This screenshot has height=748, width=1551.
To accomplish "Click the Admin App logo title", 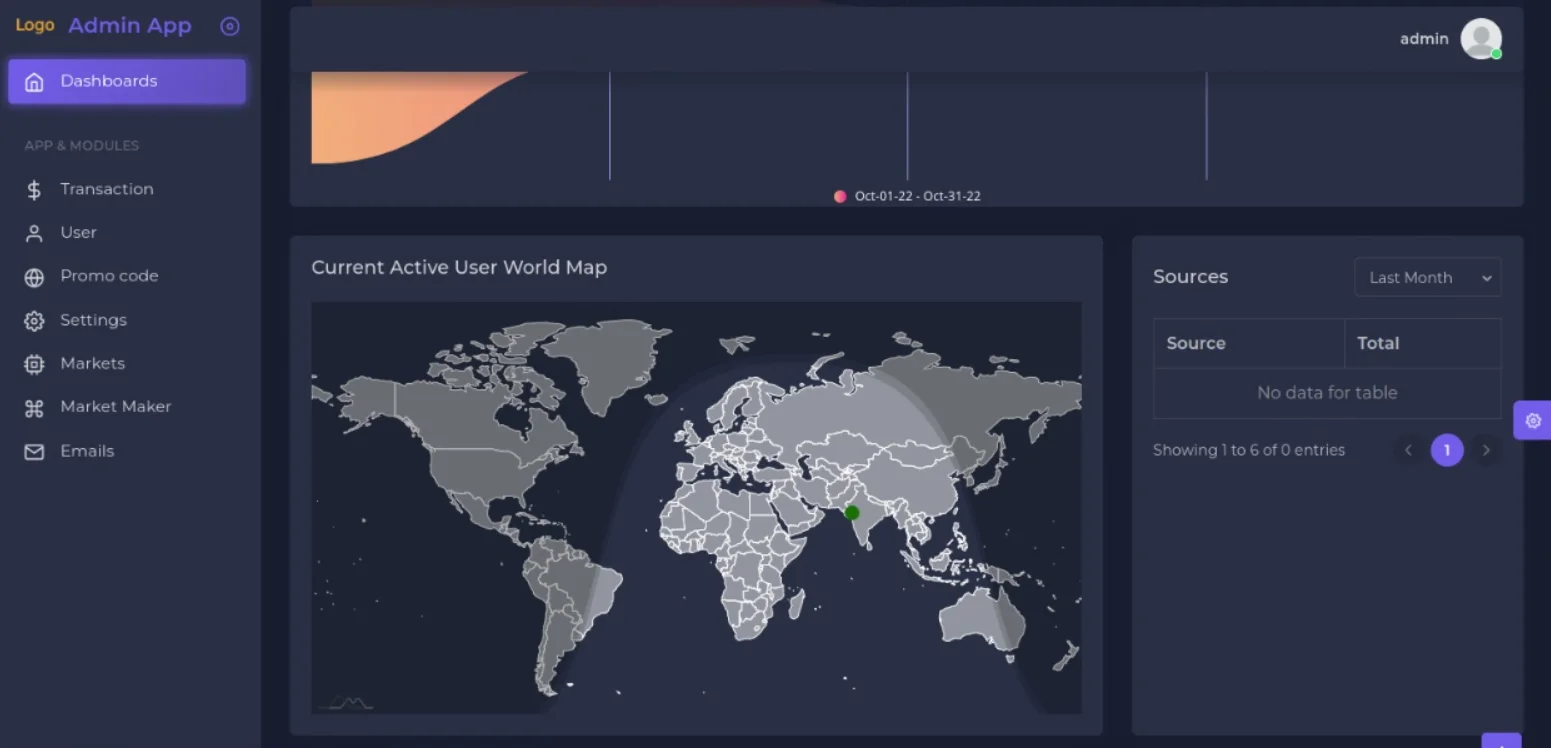I will pos(129,26).
